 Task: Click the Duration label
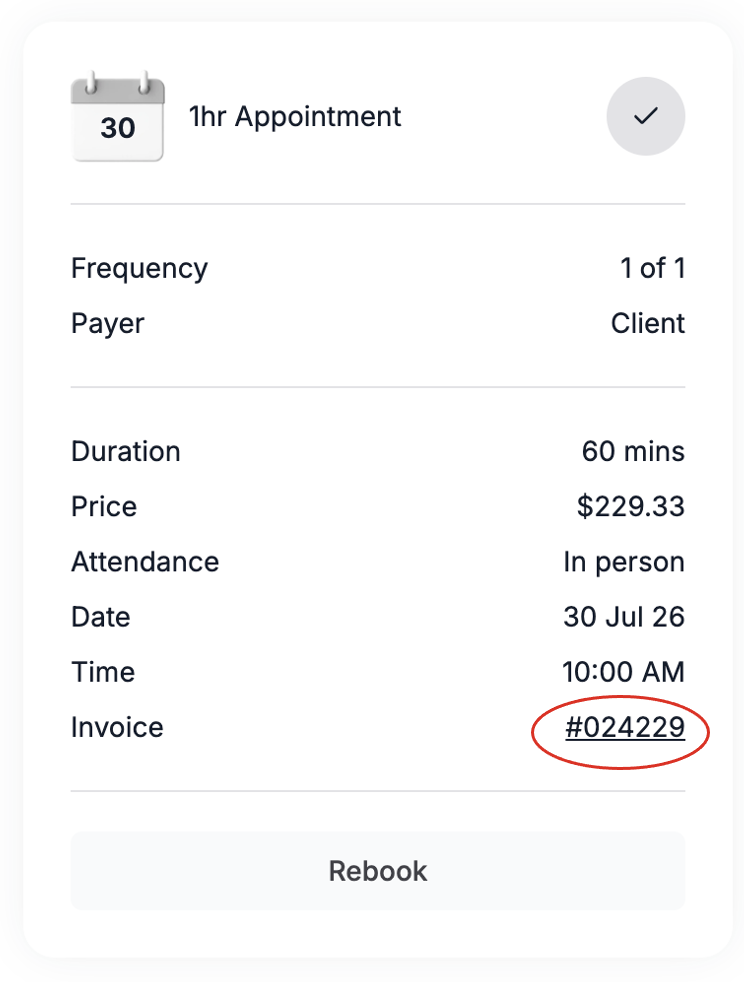point(126,452)
